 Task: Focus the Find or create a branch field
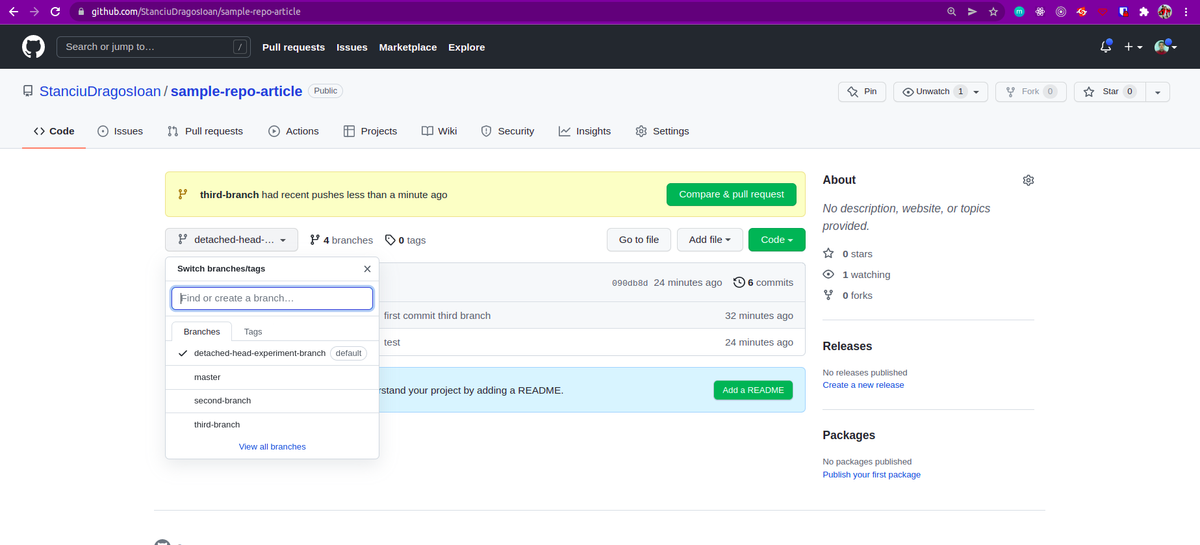pos(272,298)
